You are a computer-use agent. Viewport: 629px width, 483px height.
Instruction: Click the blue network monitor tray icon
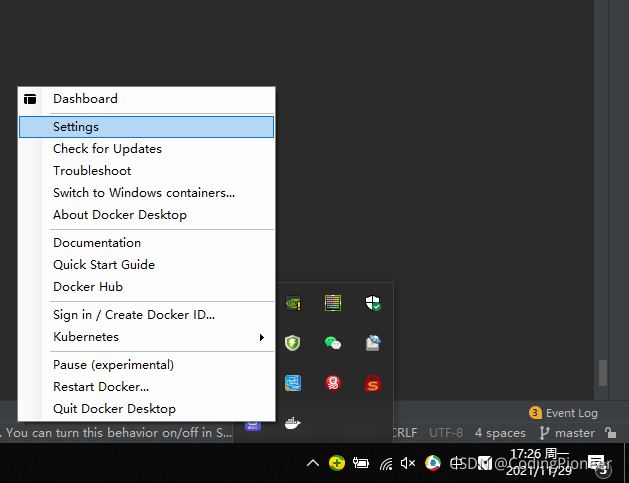(293, 383)
